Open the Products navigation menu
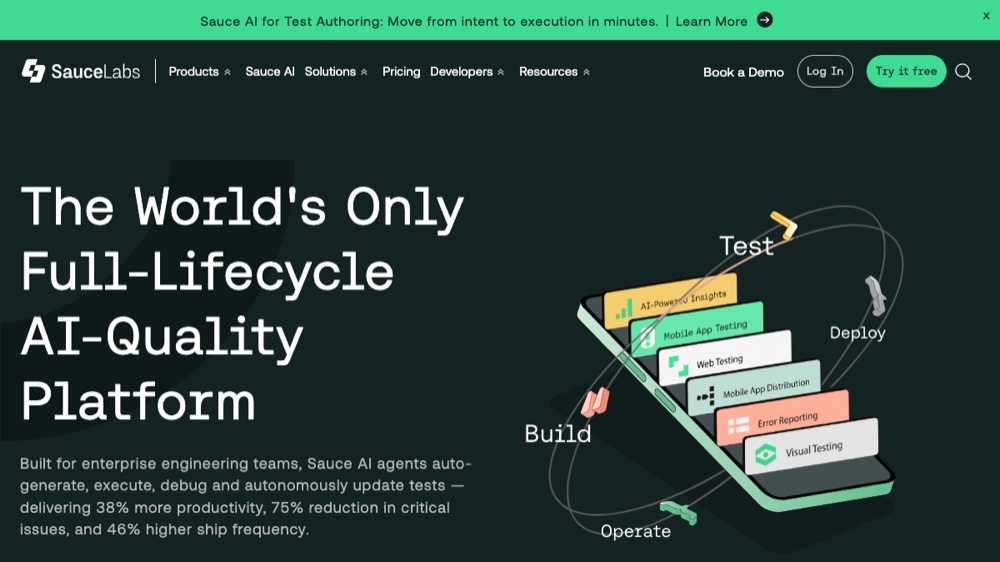 click(193, 71)
